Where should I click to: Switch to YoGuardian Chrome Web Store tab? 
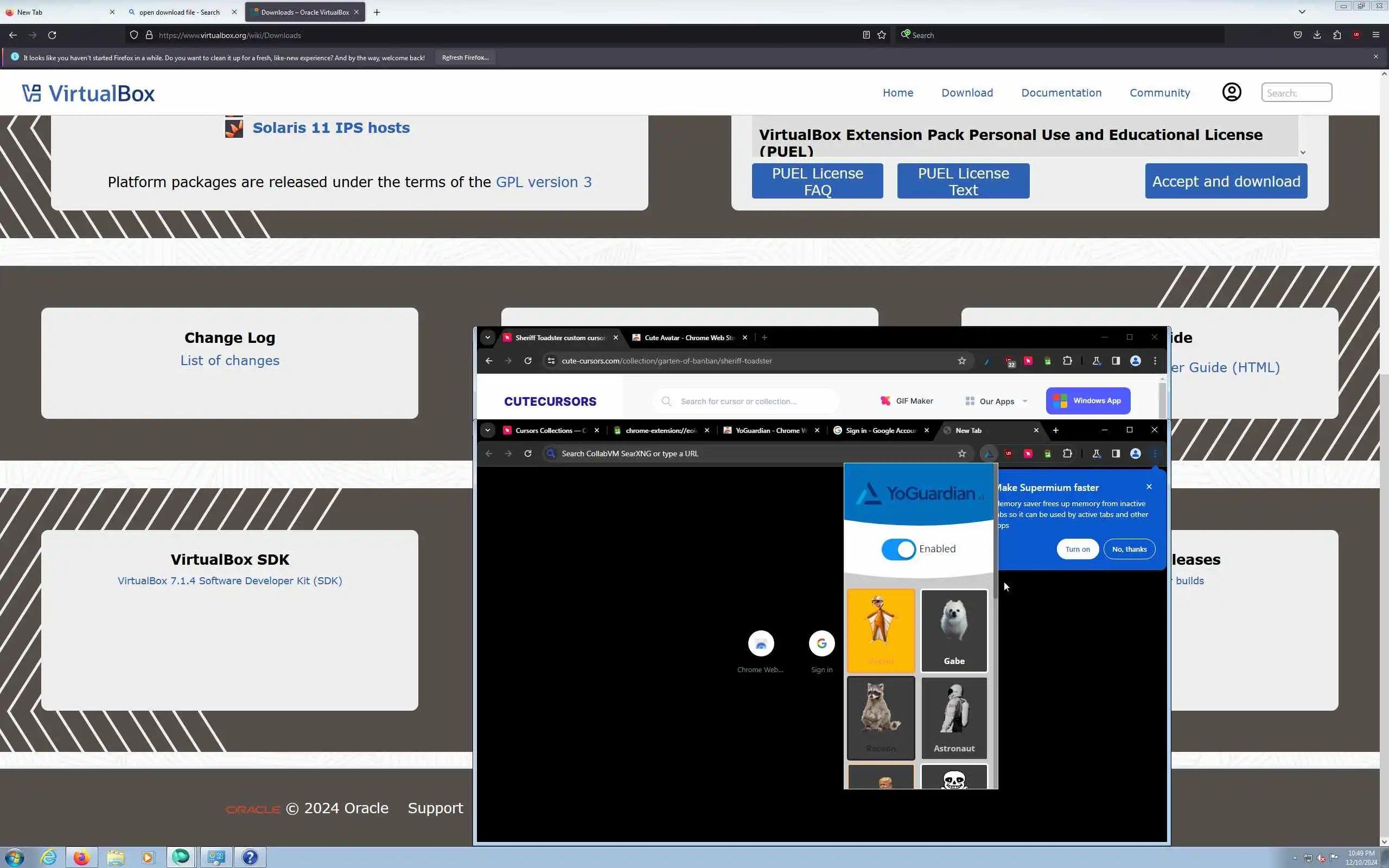(x=770, y=431)
